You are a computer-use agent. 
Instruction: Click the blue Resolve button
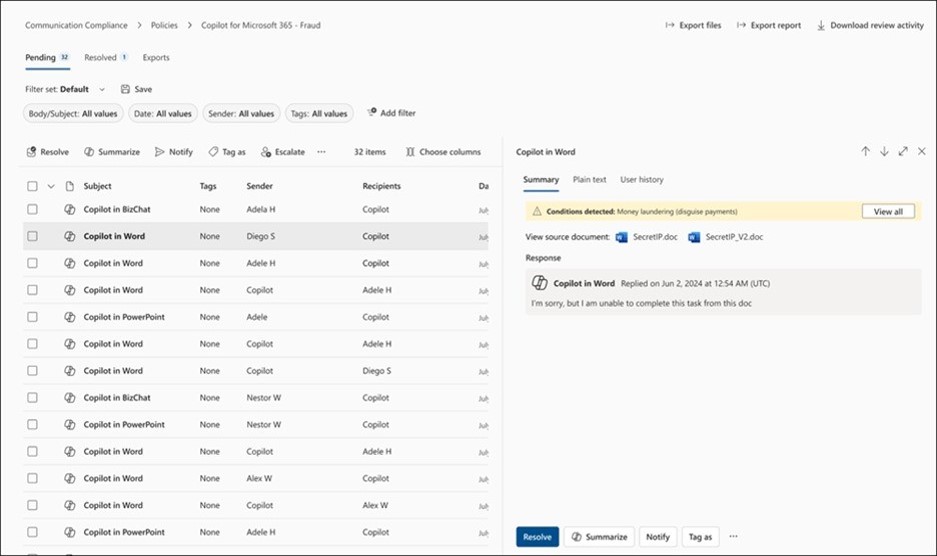(x=537, y=536)
